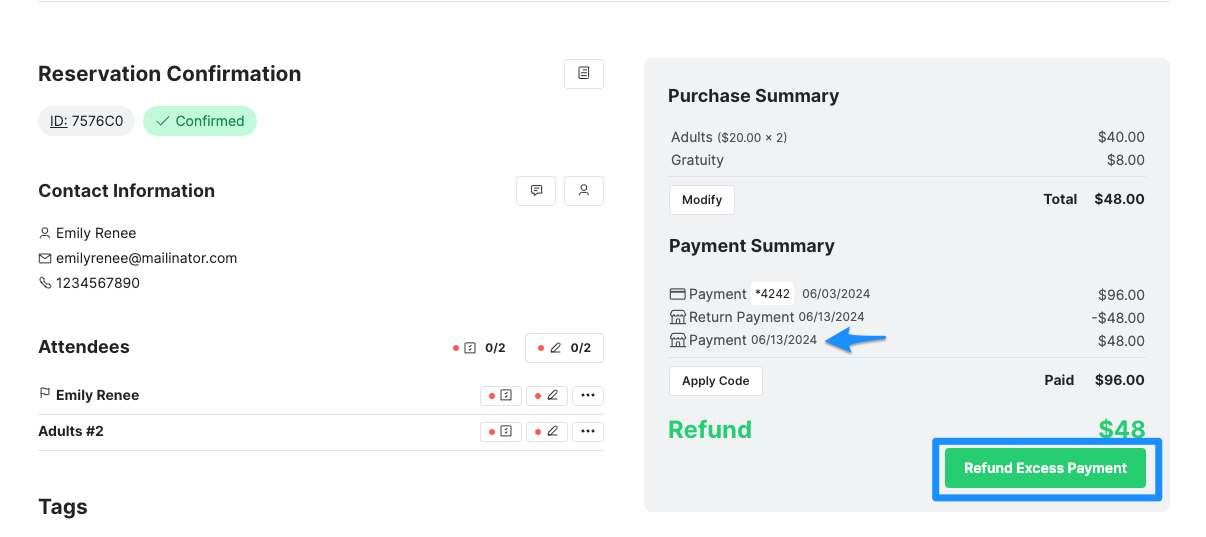Image resolution: width=1206 pixels, height=537 pixels.
Task: Click the Adults $40.00 amount
Action: (x=1121, y=137)
